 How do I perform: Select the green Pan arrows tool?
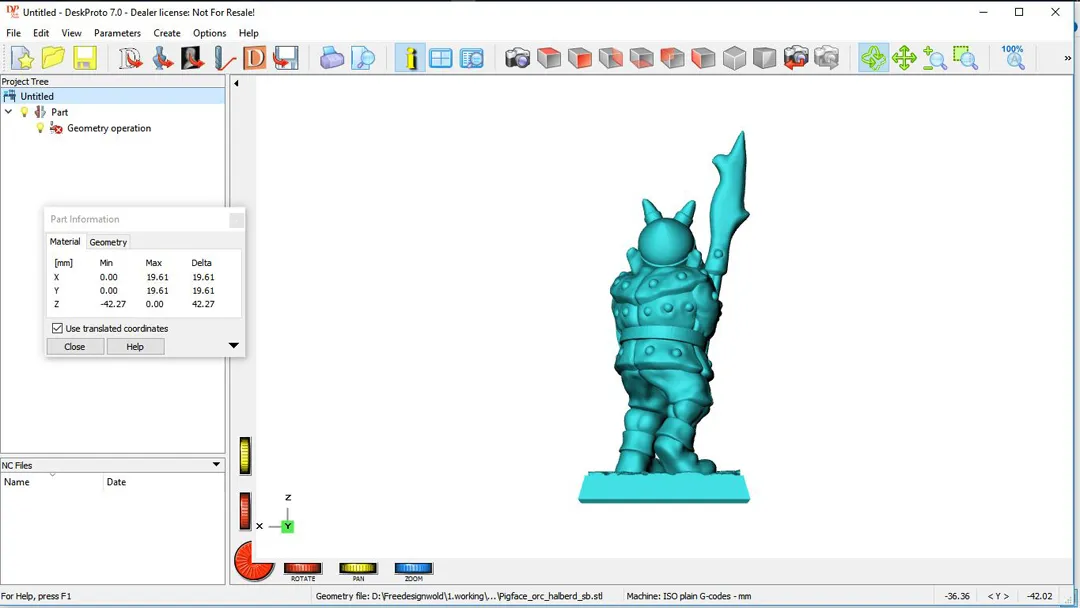coord(904,58)
